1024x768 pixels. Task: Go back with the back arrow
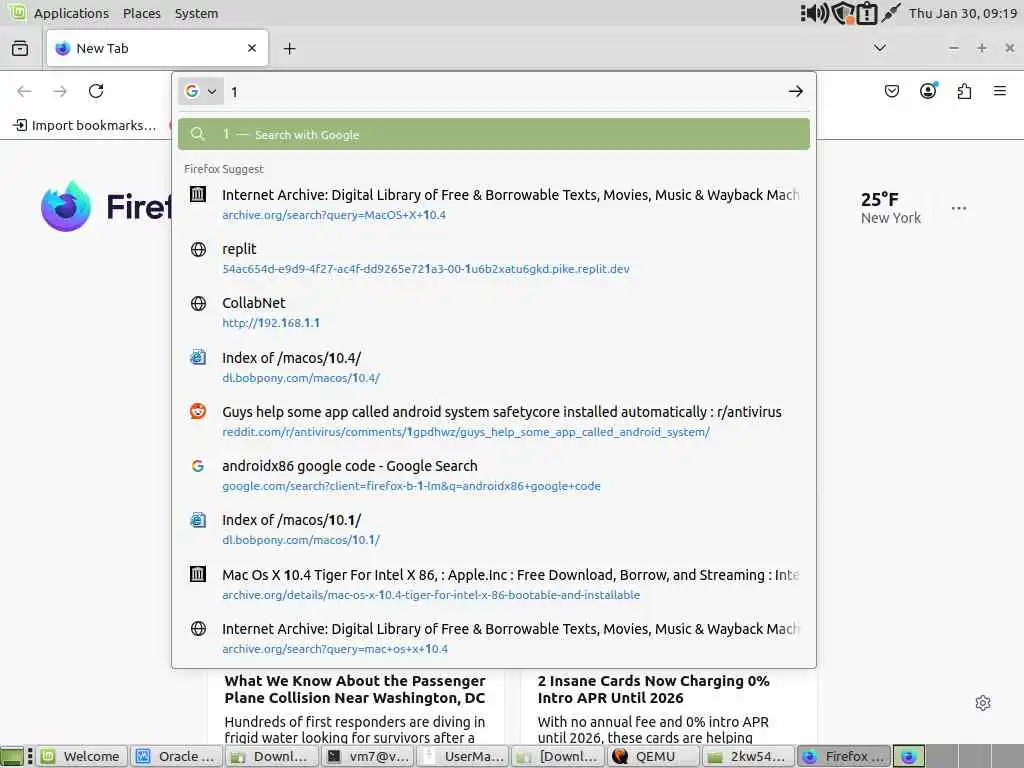click(24, 91)
